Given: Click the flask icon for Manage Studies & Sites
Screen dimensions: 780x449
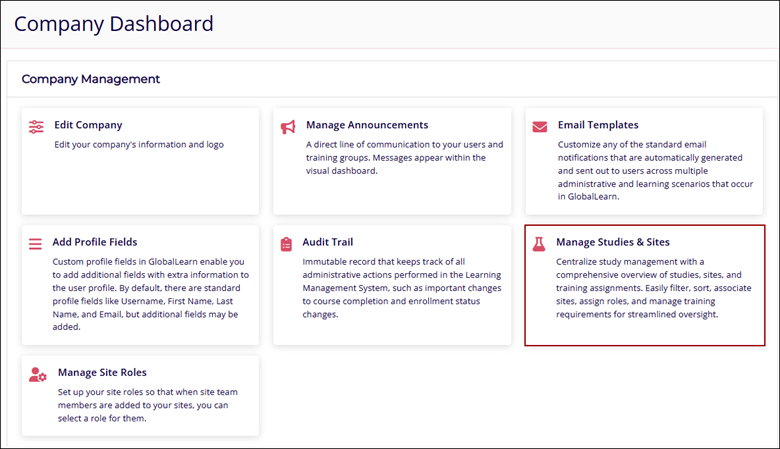Looking at the screenshot, I should (540, 243).
